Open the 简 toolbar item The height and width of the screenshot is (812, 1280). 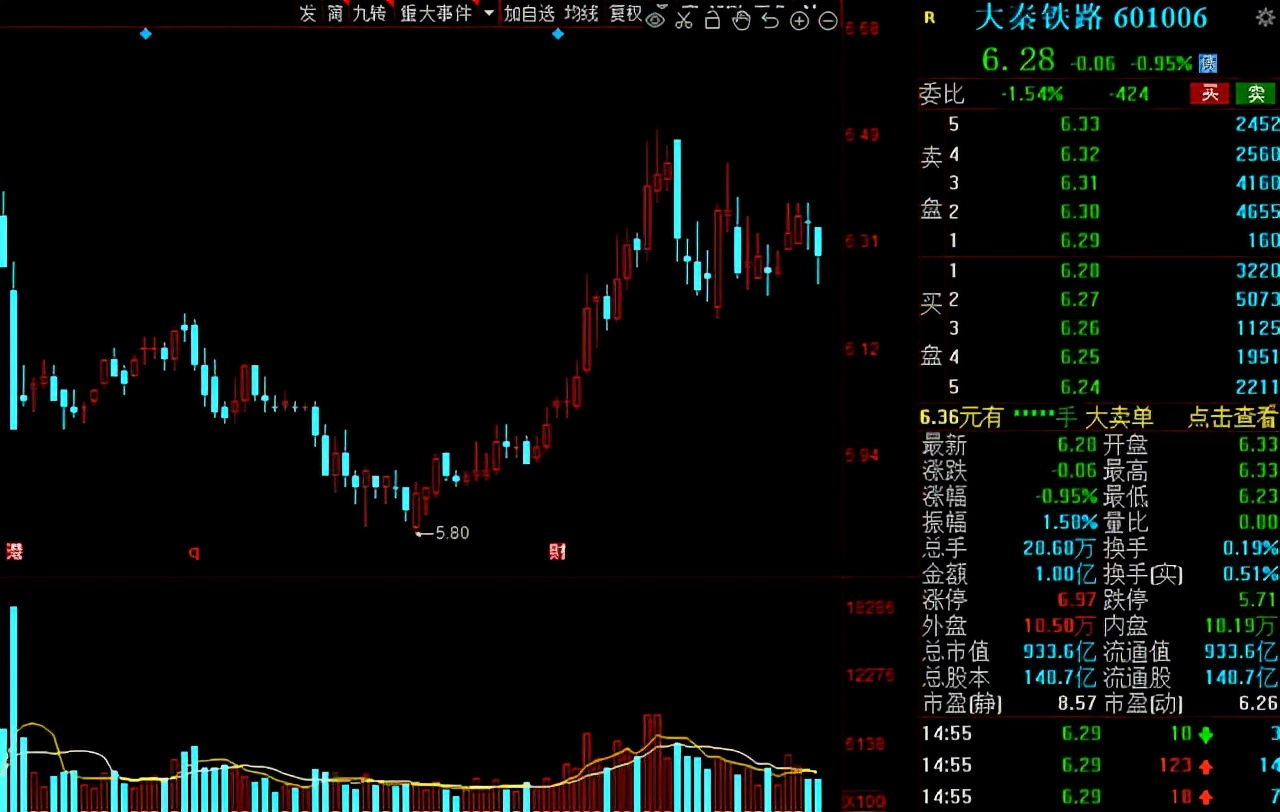pos(335,14)
